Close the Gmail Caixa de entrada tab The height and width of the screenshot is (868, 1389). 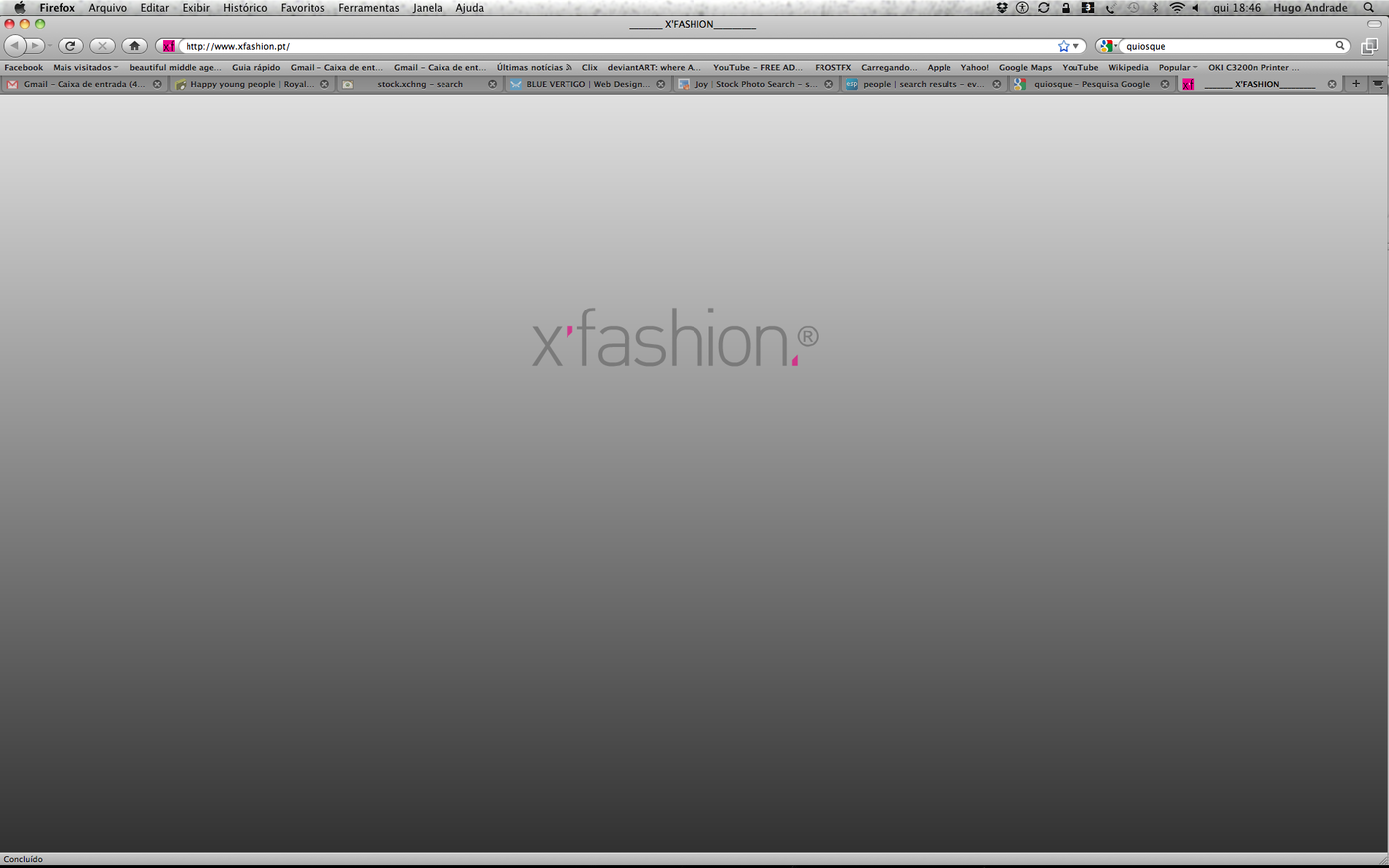(x=157, y=84)
